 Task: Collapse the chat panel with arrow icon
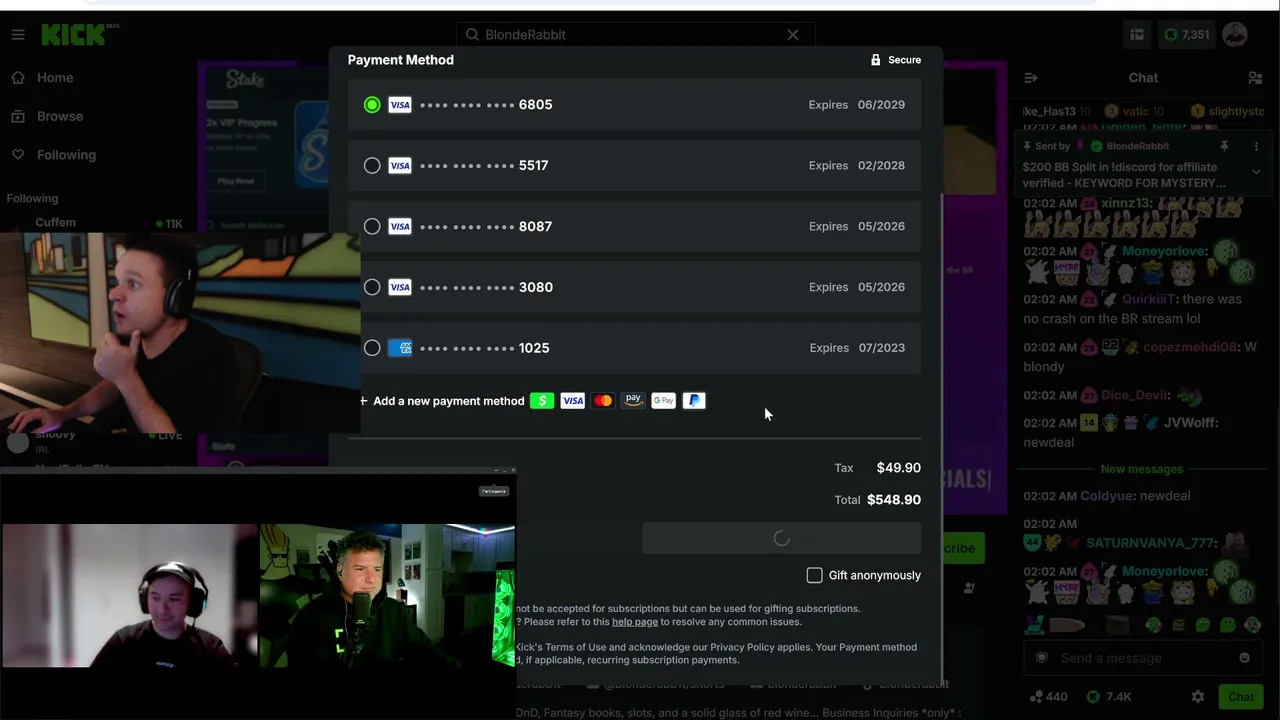click(1031, 78)
